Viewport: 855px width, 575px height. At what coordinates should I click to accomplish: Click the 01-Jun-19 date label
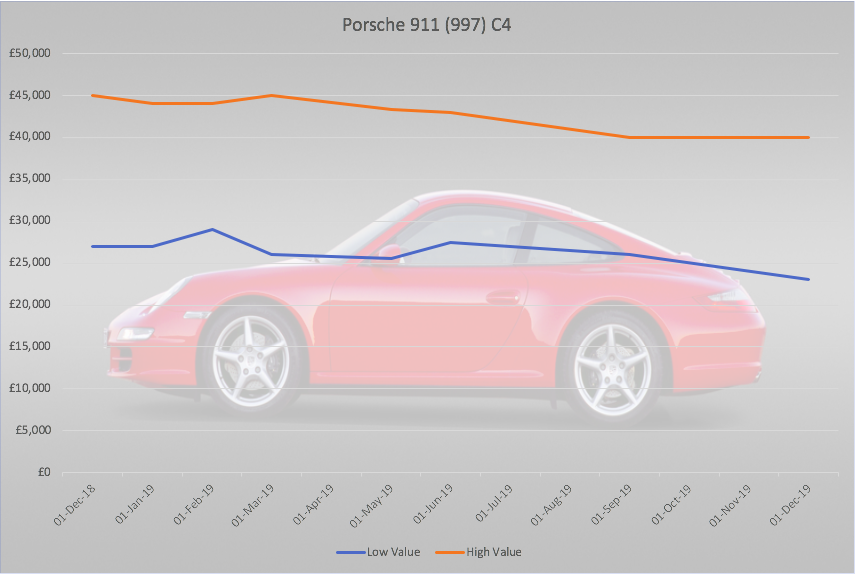(x=433, y=505)
